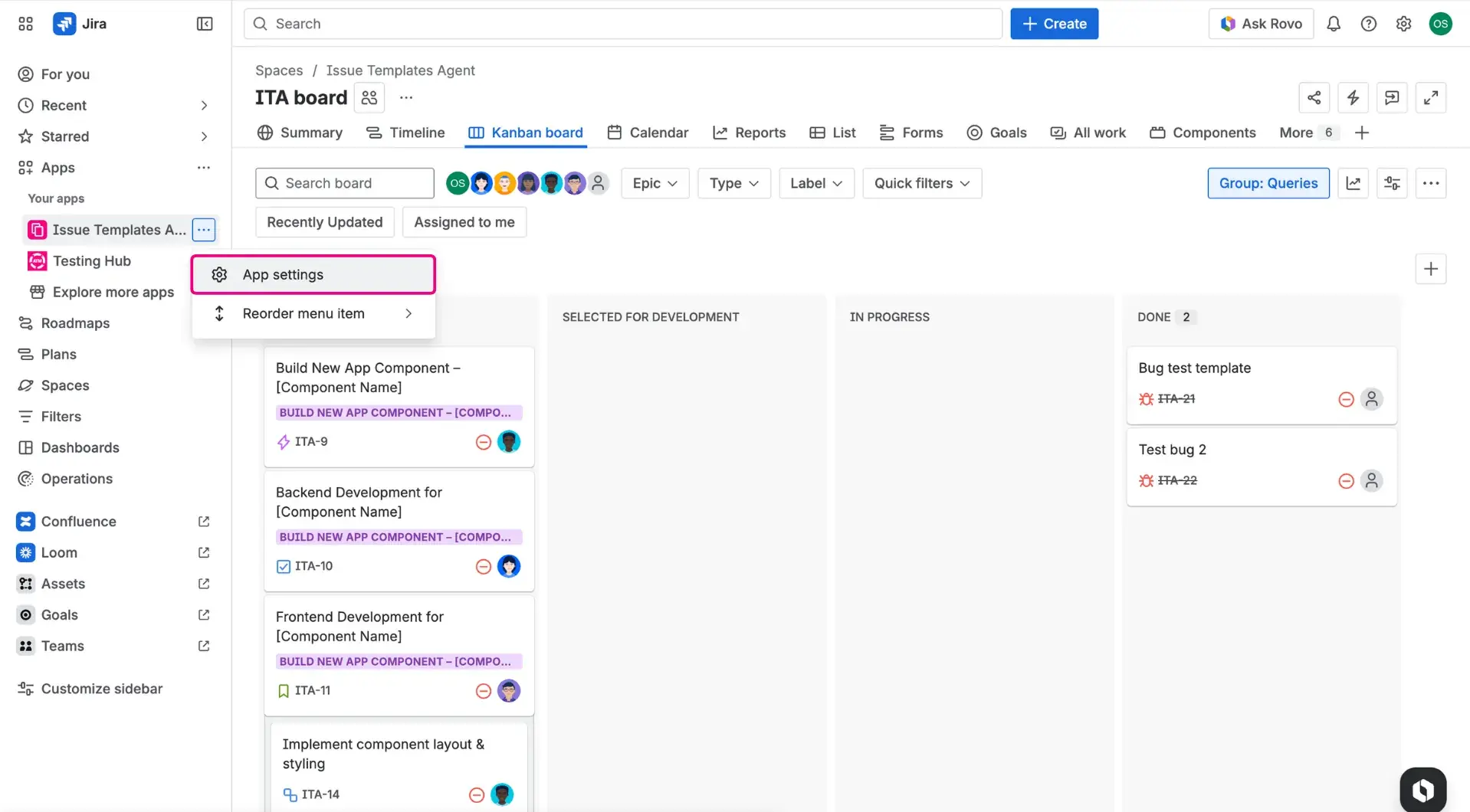The image size is (1470, 812).
Task: Open Jira settings gear
Action: point(1403,24)
